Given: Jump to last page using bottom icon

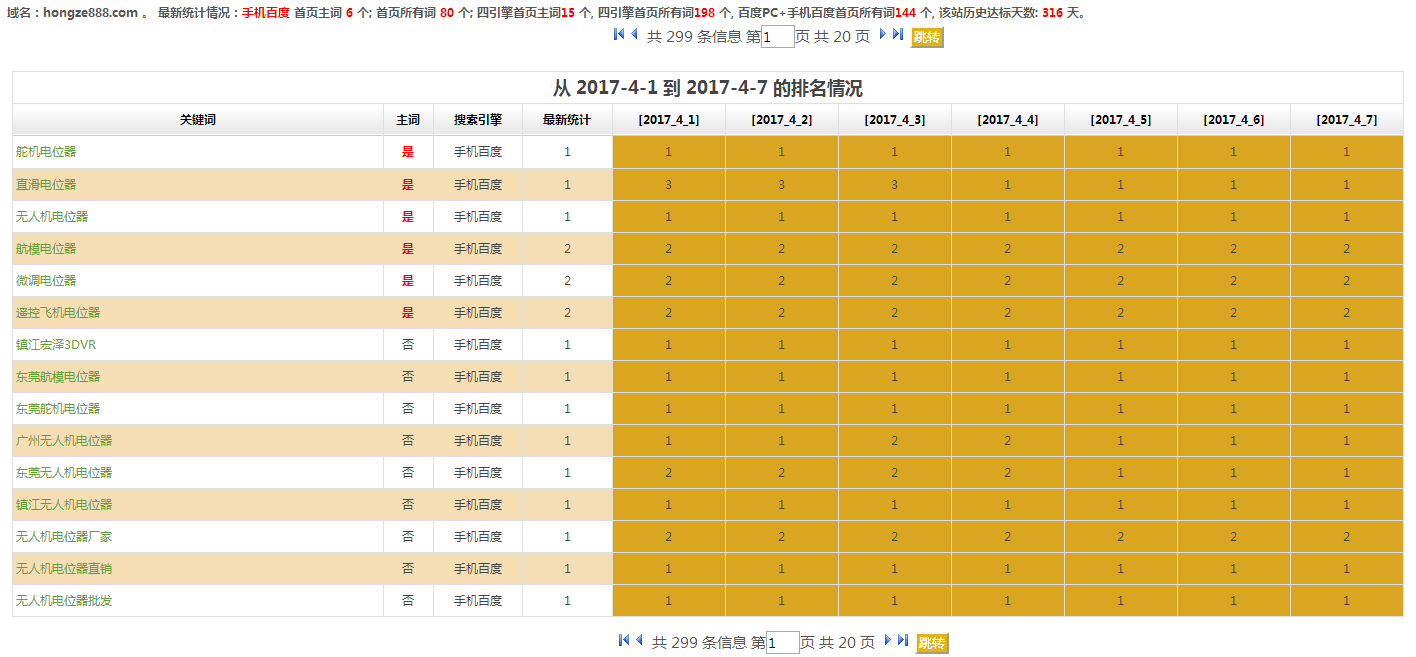Looking at the screenshot, I should 903,640.
